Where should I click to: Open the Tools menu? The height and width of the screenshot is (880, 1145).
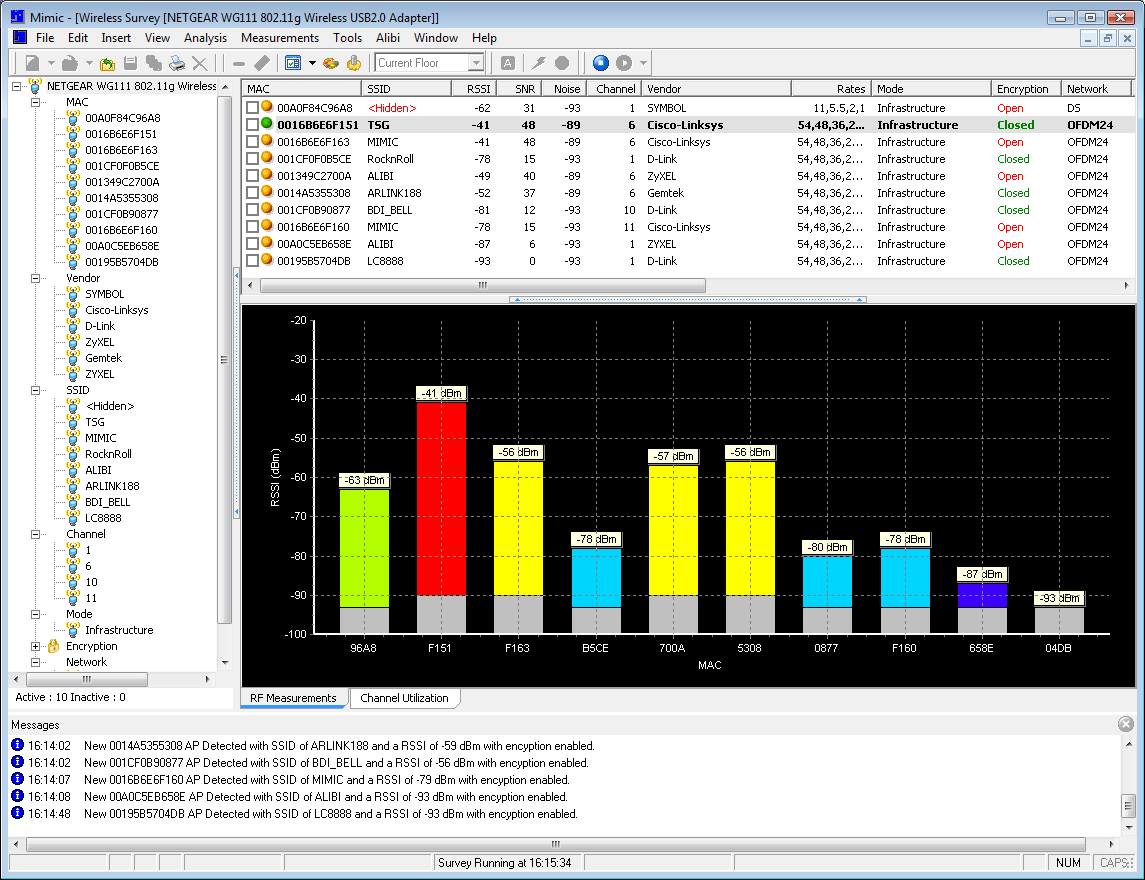point(348,38)
